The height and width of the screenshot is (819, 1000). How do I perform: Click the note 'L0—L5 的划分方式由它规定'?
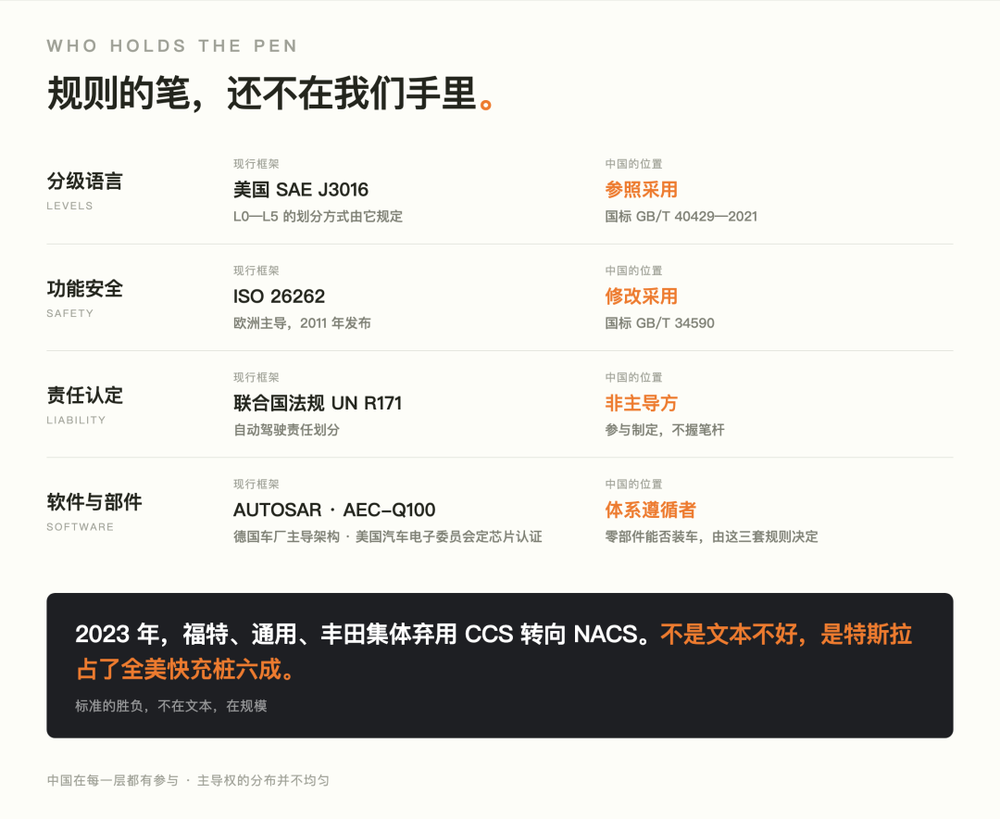[x=318, y=216]
